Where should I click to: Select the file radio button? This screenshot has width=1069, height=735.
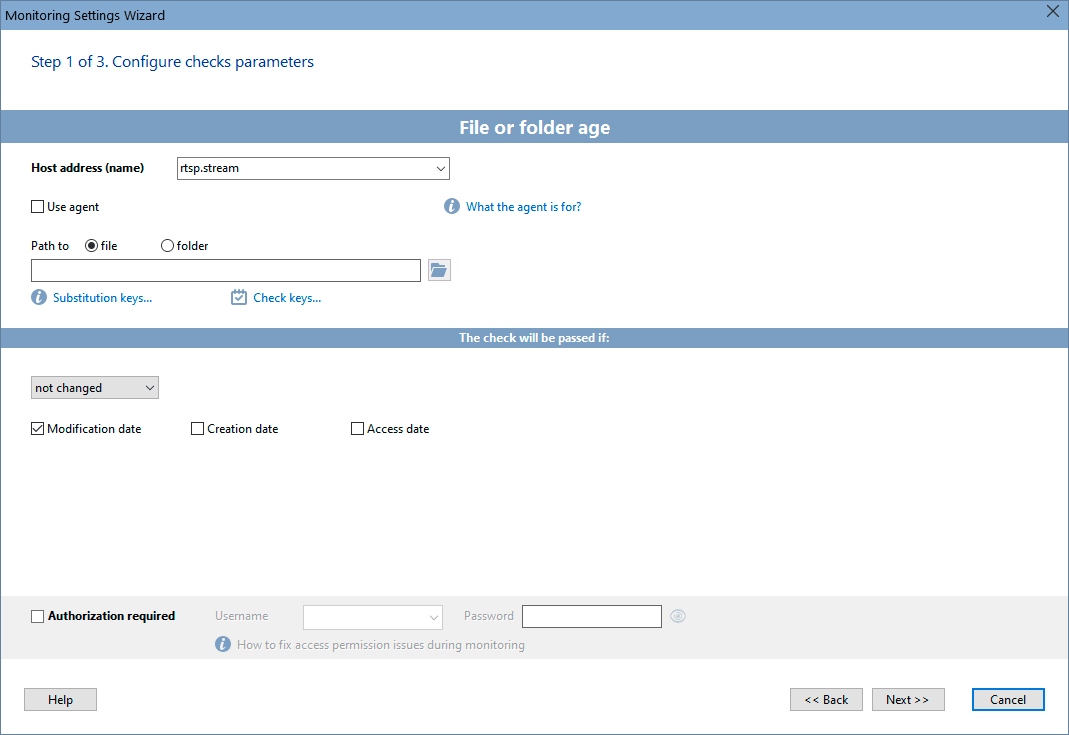point(90,245)
